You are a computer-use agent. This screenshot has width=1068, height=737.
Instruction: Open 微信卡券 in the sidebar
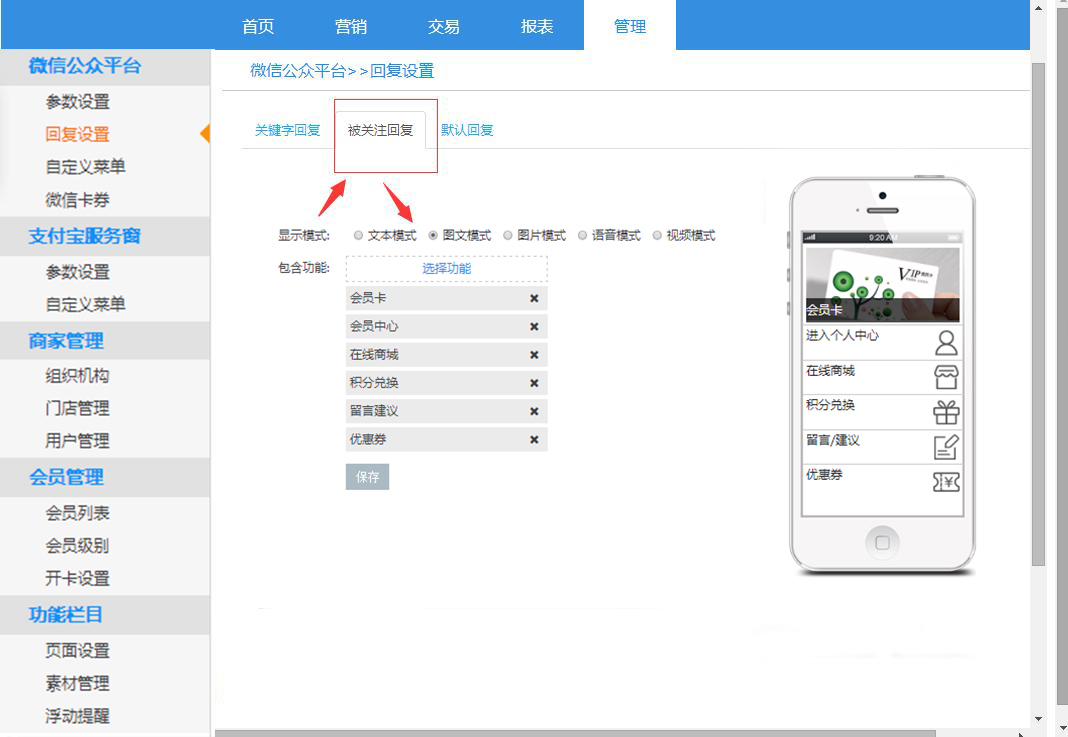[x=78, y=200]
